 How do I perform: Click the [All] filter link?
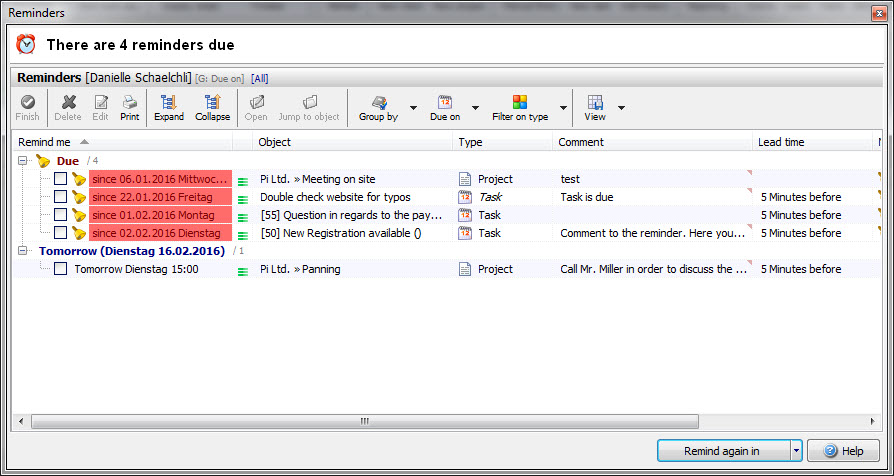(x=259, y=78)
